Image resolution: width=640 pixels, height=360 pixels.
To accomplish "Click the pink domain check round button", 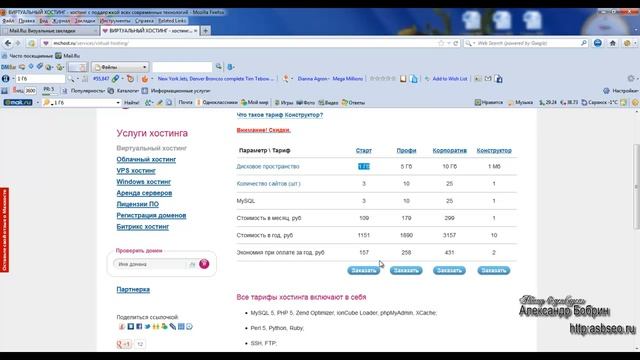I will click(204, 264).
